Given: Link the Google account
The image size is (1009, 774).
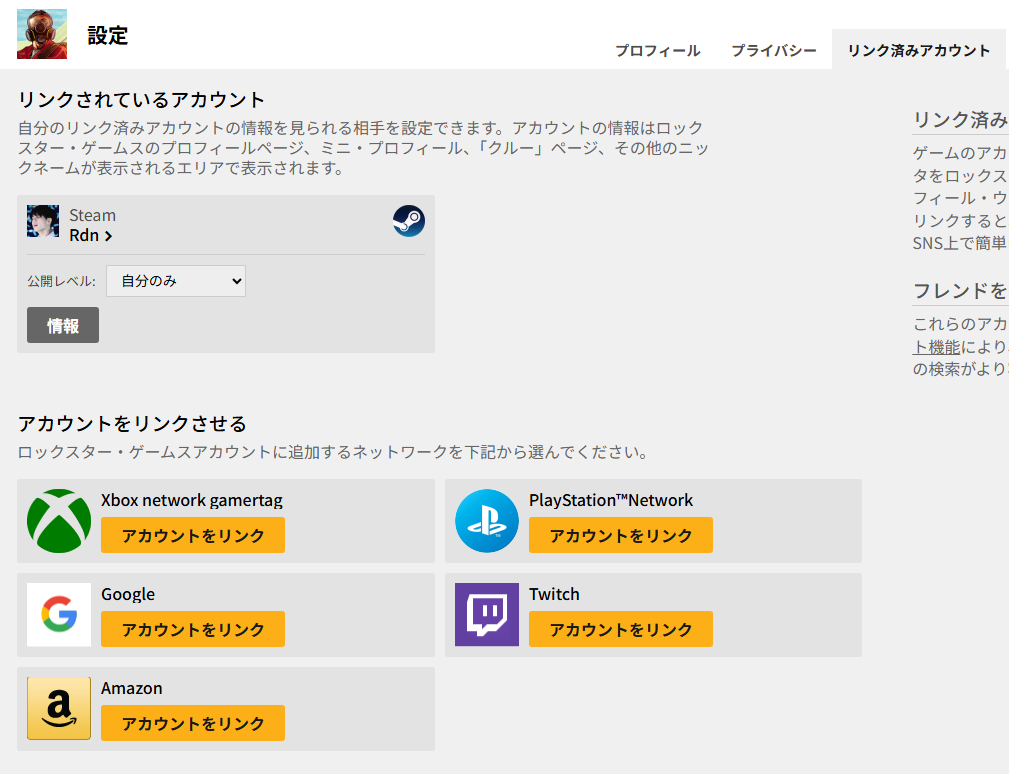Looking at the screenshot, I should click(193, 629).
